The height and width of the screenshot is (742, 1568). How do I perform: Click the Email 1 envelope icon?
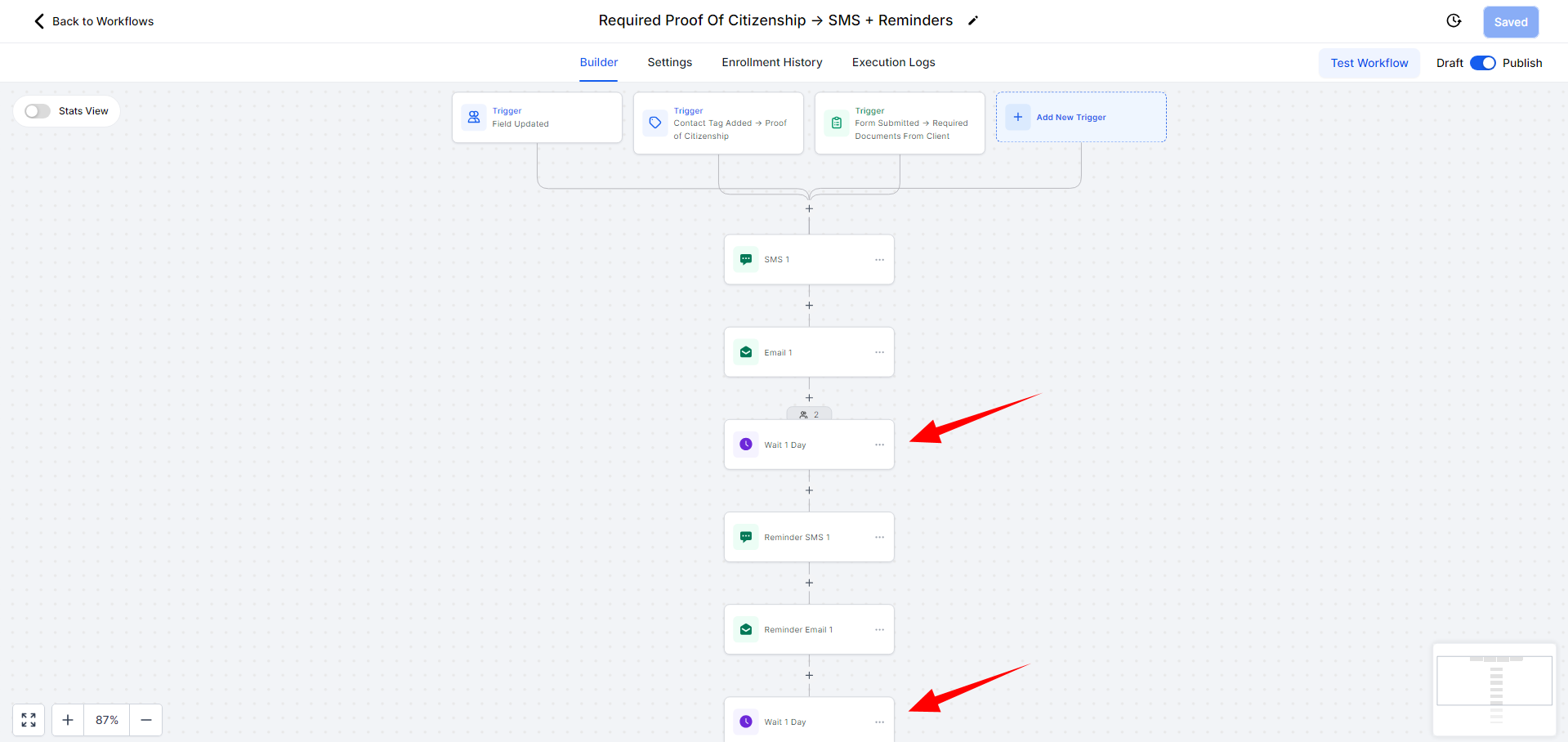click(746, 352)
